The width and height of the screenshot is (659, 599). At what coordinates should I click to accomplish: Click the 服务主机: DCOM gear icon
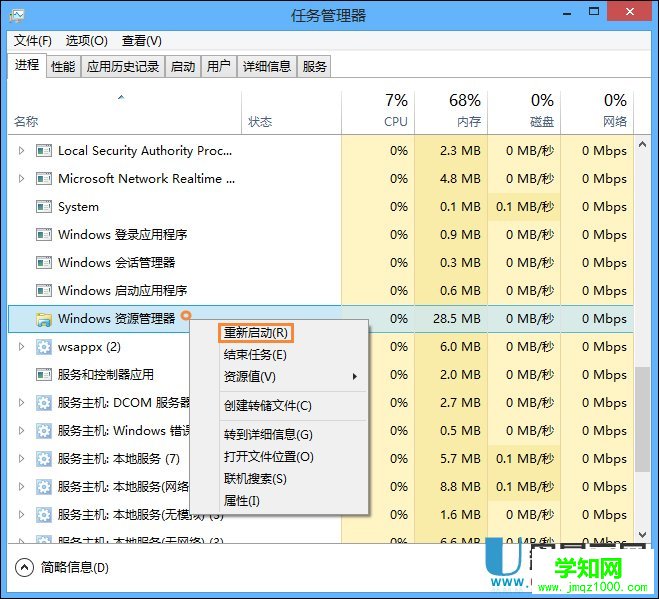click(44, 403)
